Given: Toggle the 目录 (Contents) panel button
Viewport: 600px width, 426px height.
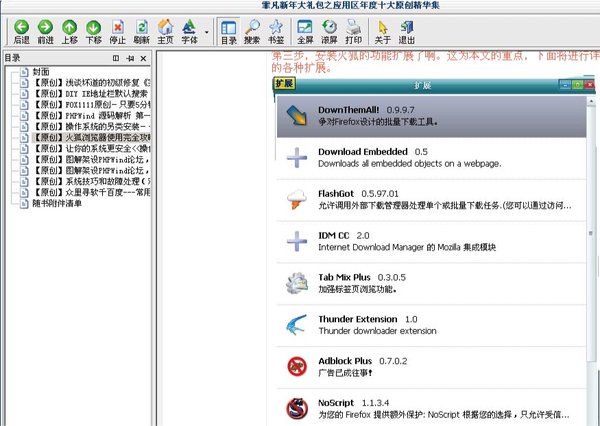Looking at the screenshot, I should (228, 30).
